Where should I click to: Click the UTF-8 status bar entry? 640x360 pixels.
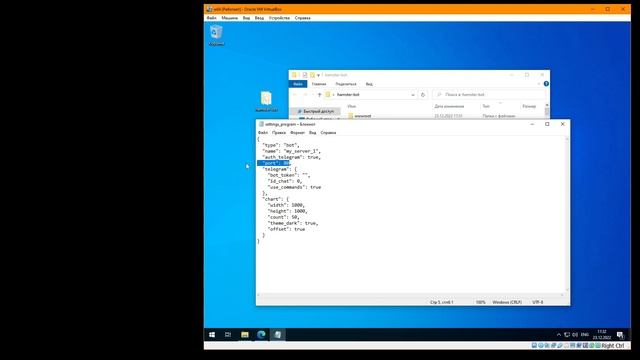(538, 302)
